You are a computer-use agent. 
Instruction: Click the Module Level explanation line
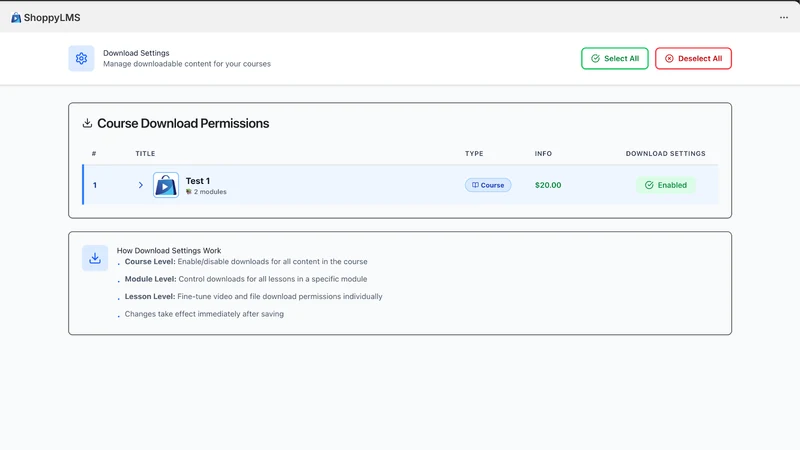[x=246, y=279]
